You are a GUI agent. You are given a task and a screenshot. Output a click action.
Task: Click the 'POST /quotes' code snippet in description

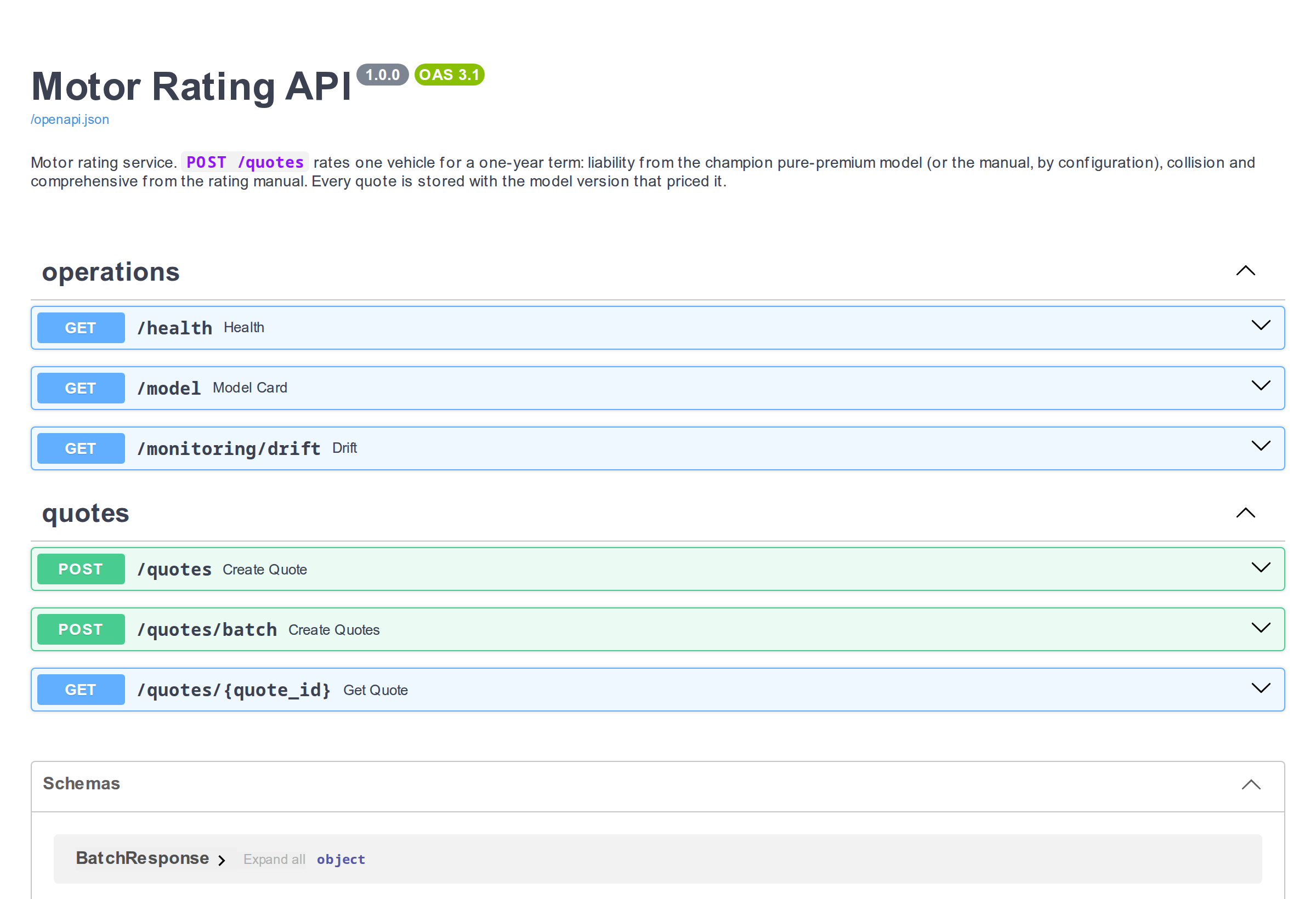[245, 162]
